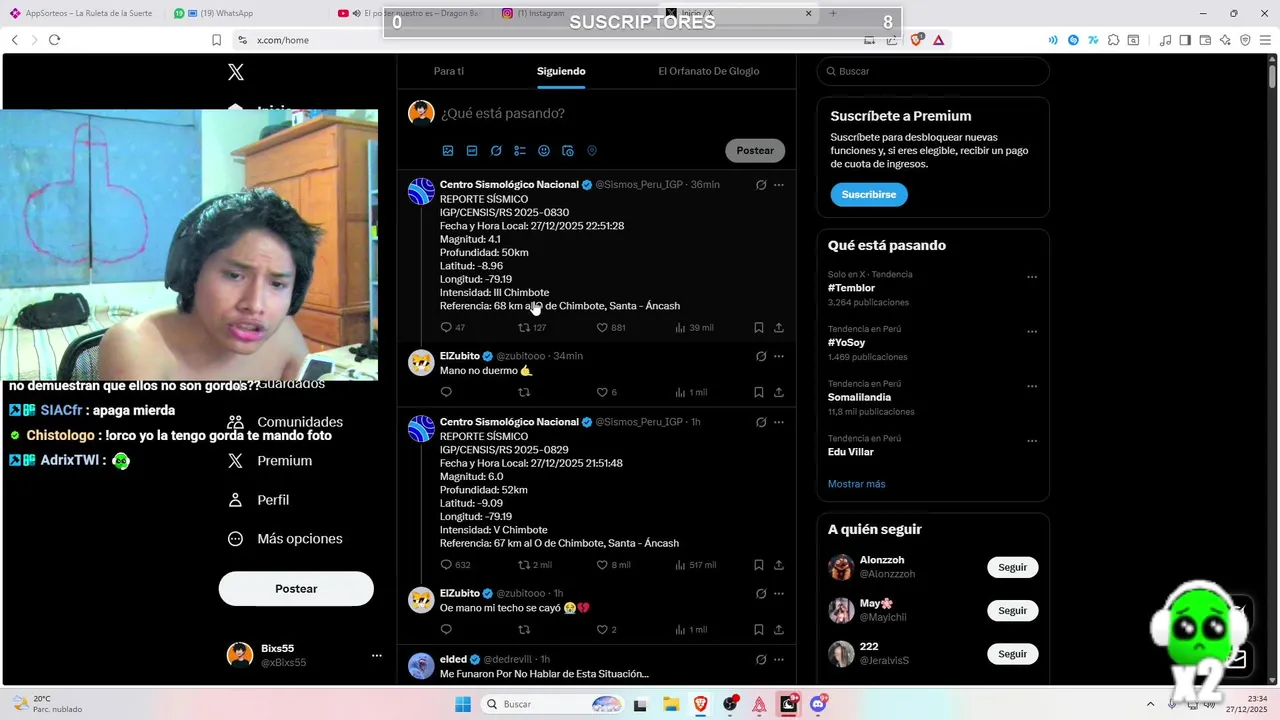Add media image to the new post

tap(448, 151)
